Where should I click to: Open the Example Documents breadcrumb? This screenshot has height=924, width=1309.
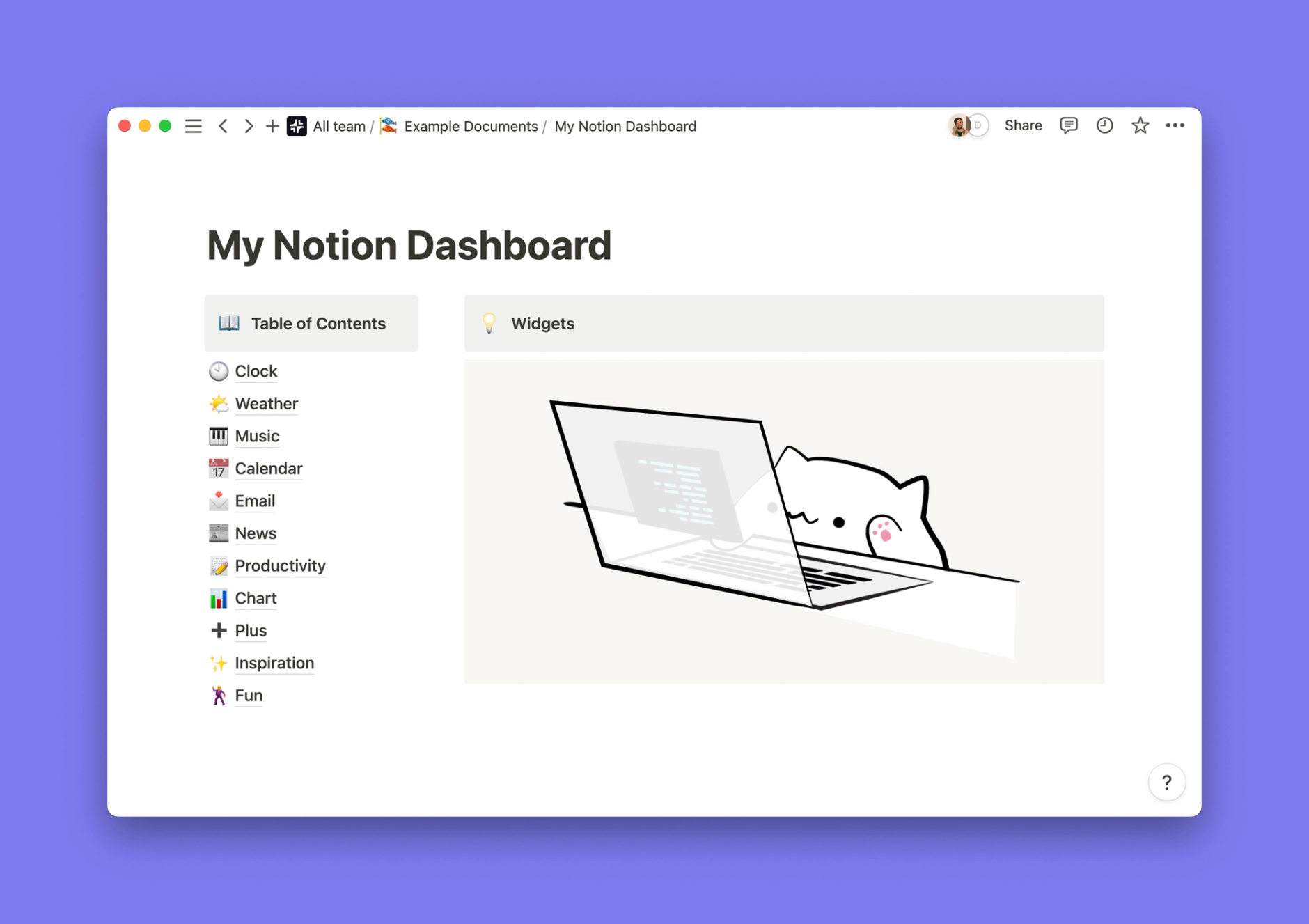point(471,126)
